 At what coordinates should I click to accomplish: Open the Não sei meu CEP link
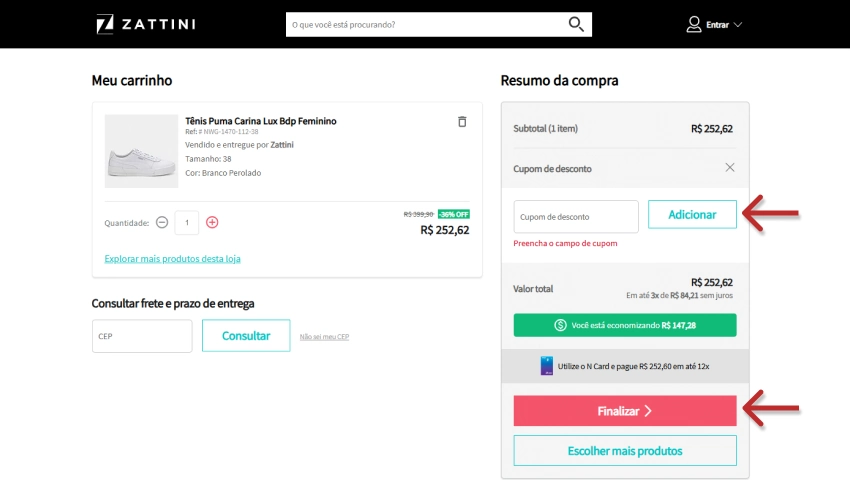click(x=324, y=337)
